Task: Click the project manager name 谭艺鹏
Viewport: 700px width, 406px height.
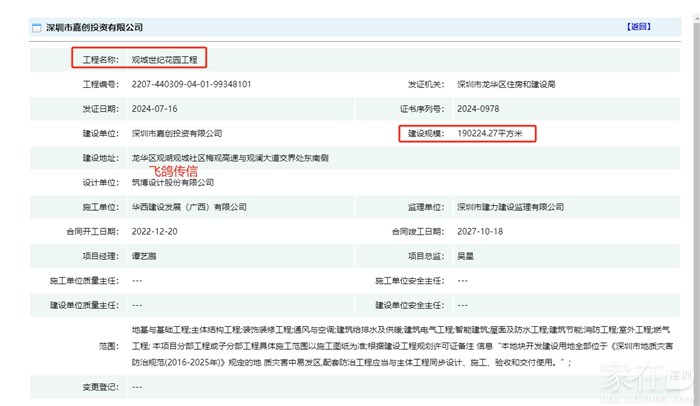Action: coord(145,256)
